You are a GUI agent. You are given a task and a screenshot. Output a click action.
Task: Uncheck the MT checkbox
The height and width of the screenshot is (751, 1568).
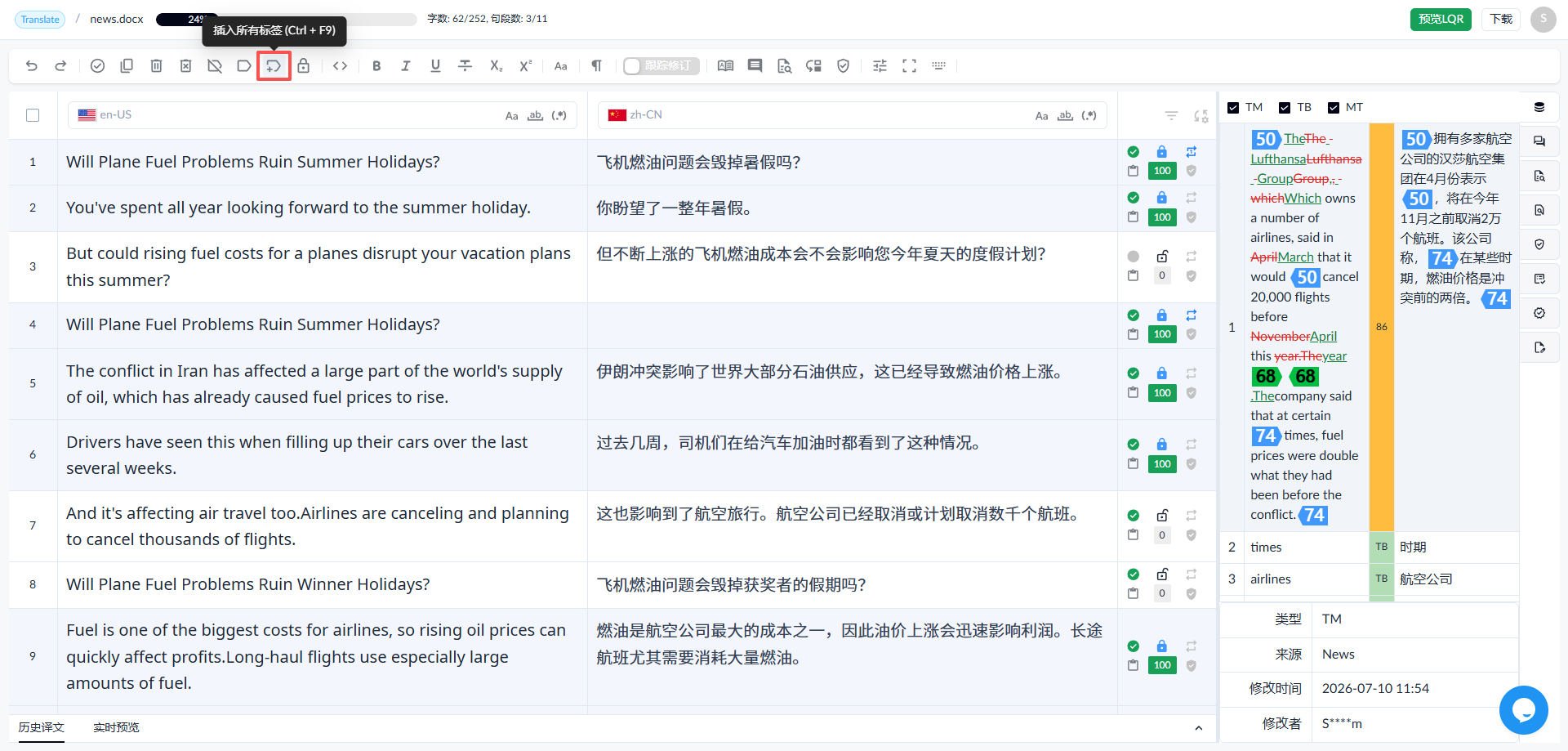[1334, 108]
